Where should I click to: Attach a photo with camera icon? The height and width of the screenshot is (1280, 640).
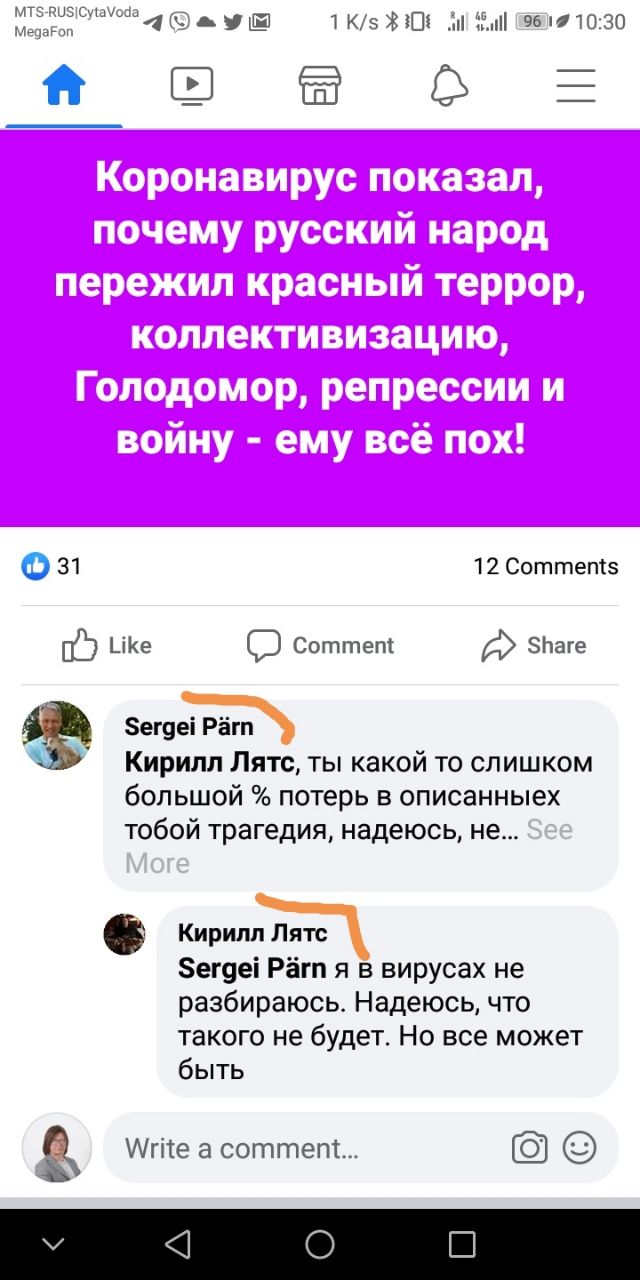click(530, 1147)
